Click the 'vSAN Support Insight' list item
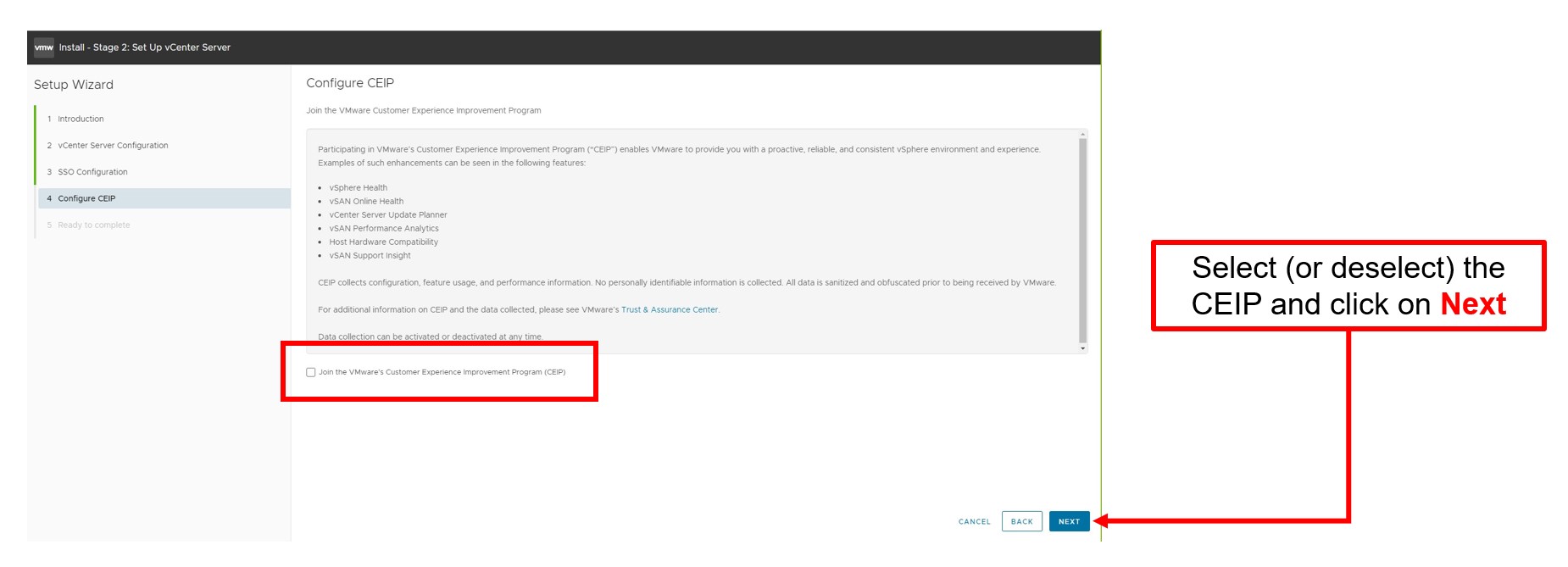 370,256
